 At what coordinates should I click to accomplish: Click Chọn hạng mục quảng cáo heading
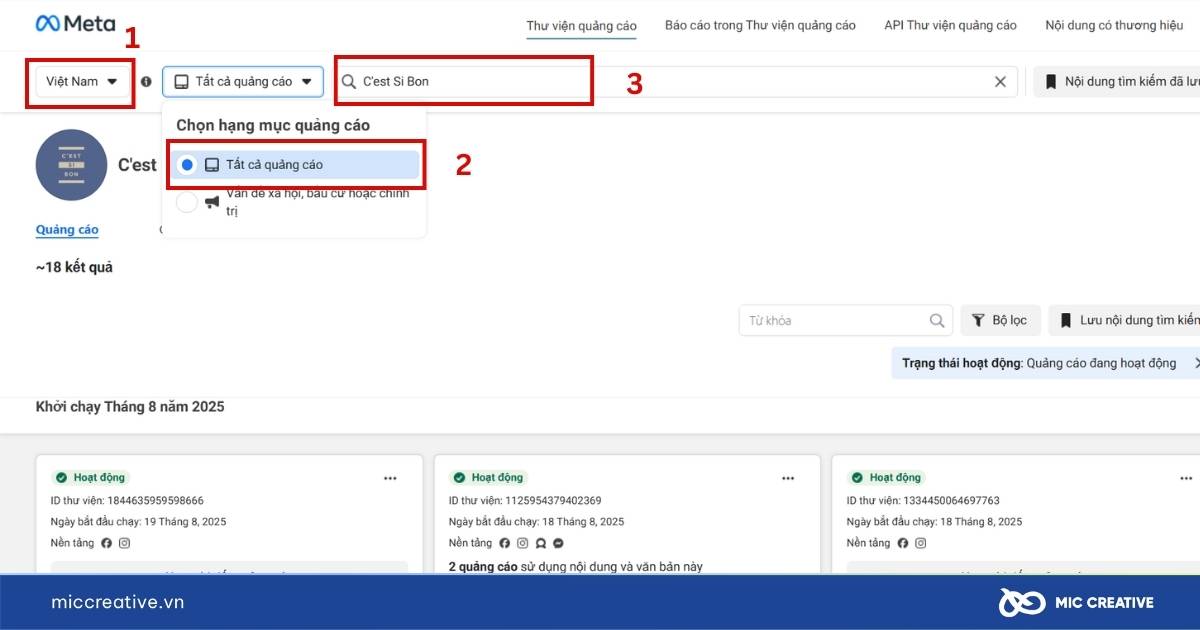(x=273, y=126)
